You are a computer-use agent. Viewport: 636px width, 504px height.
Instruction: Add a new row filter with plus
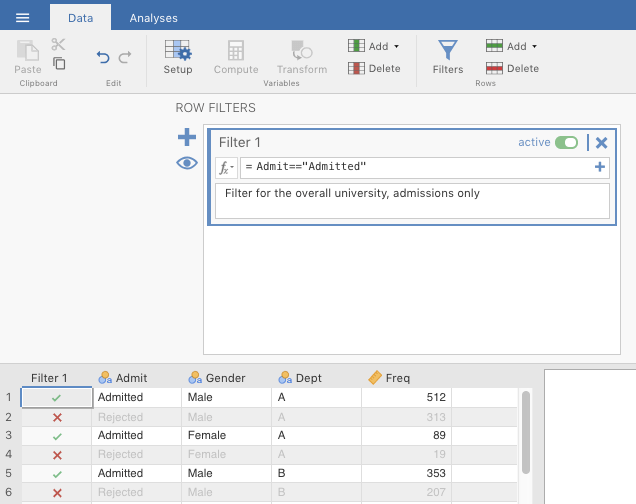[187, 137]
